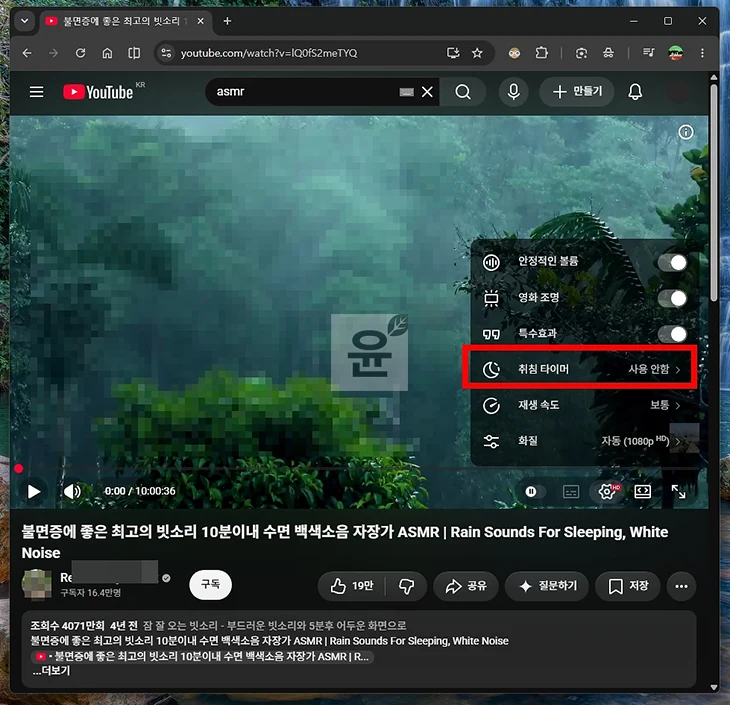Toggle the browser split view icon
This screenshot has height=705, width=730.
[x=134, y=53]
